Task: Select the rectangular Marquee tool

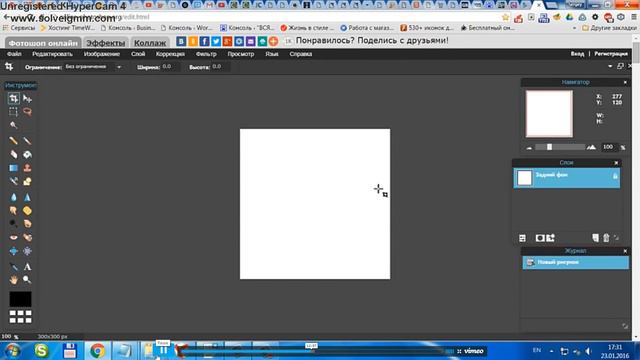Action: (x=13, y=111)
